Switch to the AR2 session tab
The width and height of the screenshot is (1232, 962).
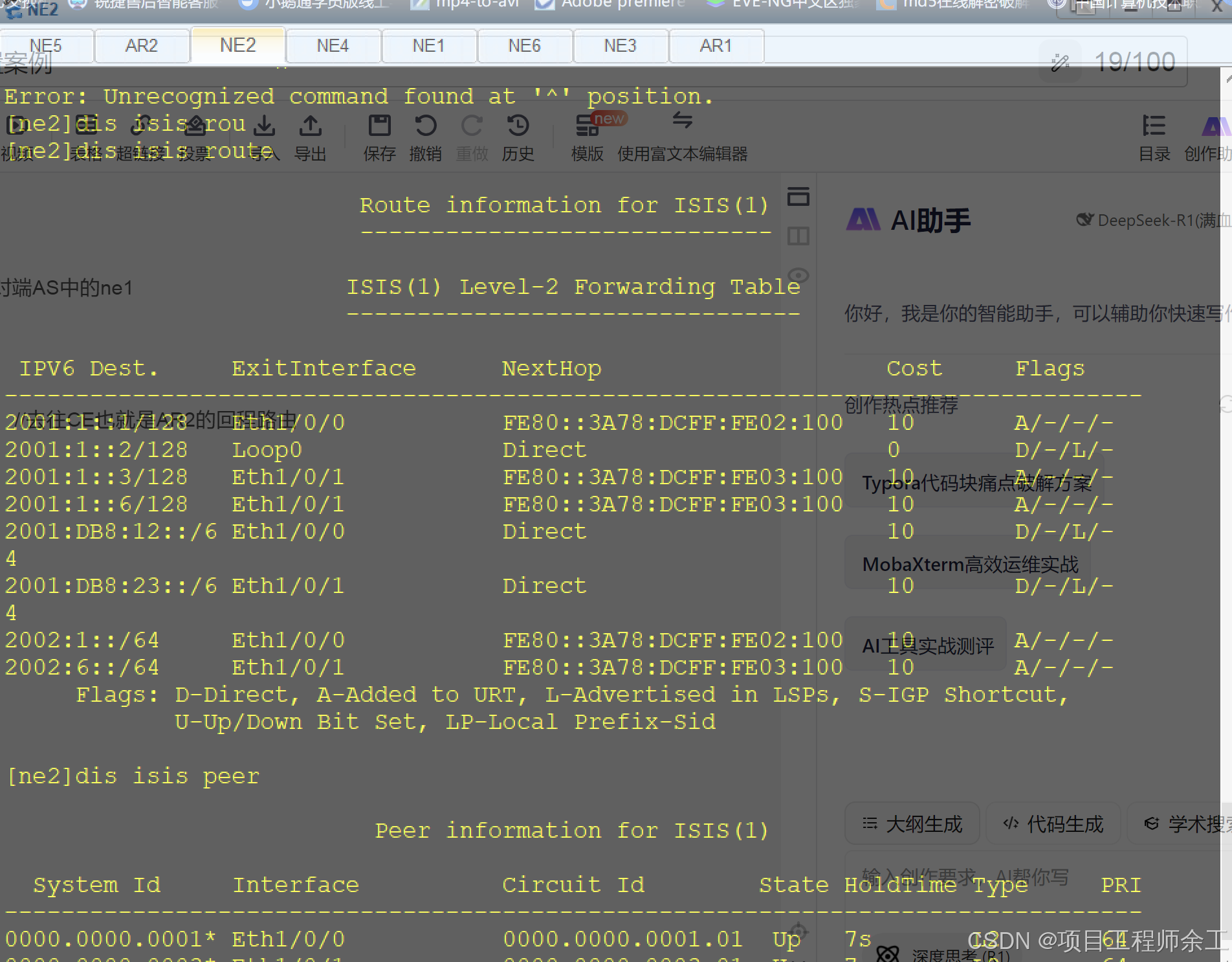pos(142,46)
